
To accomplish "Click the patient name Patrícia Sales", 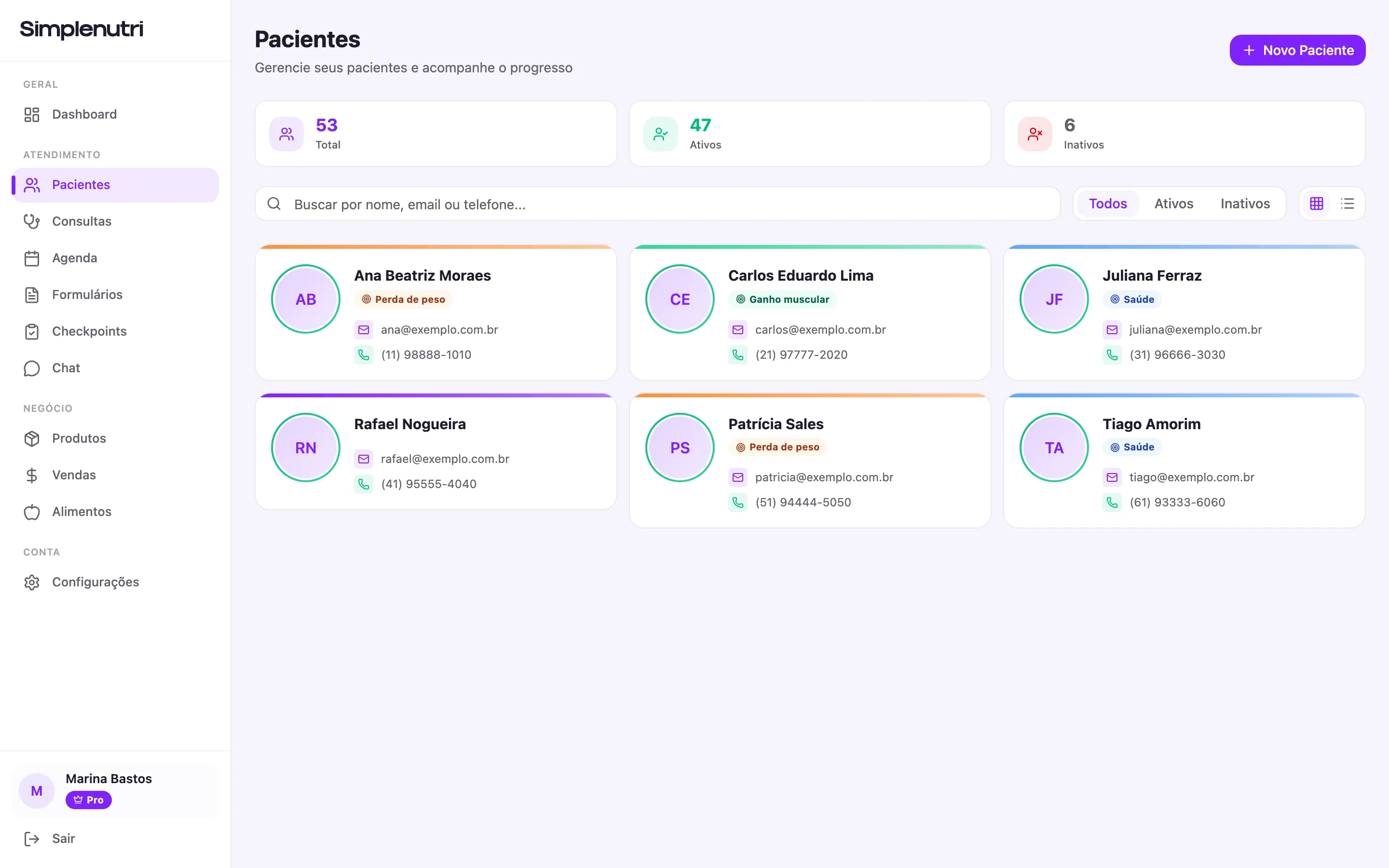I will click(776, 424).
